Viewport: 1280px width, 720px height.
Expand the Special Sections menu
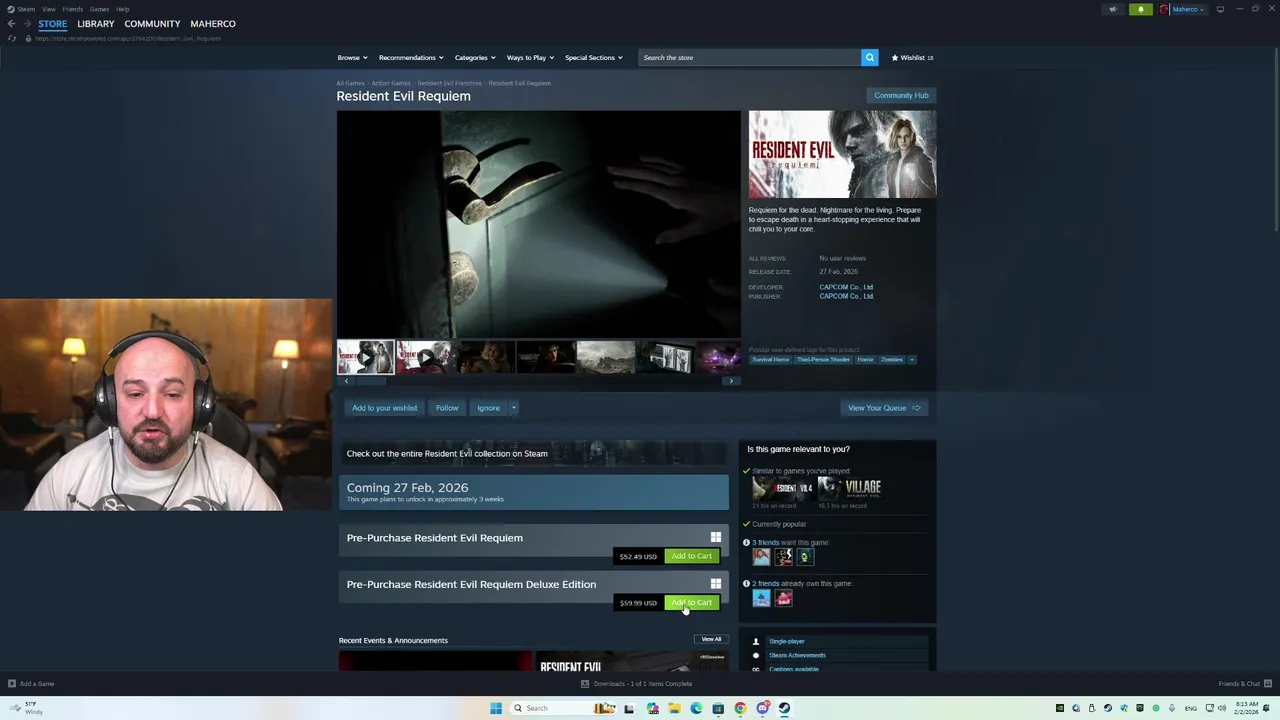pos(594,57)
